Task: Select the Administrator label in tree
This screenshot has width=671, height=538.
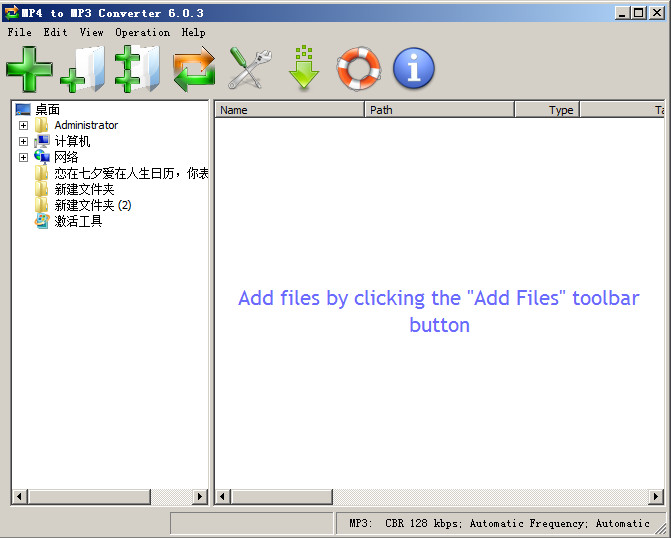Action: [x=86, y=125]
